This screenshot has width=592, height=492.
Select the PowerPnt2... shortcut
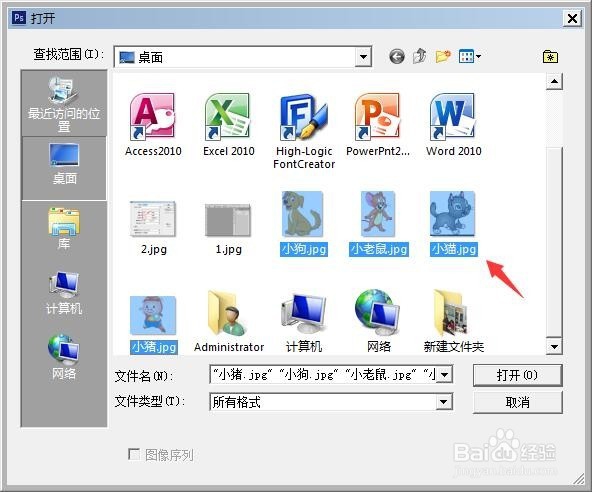378,125
